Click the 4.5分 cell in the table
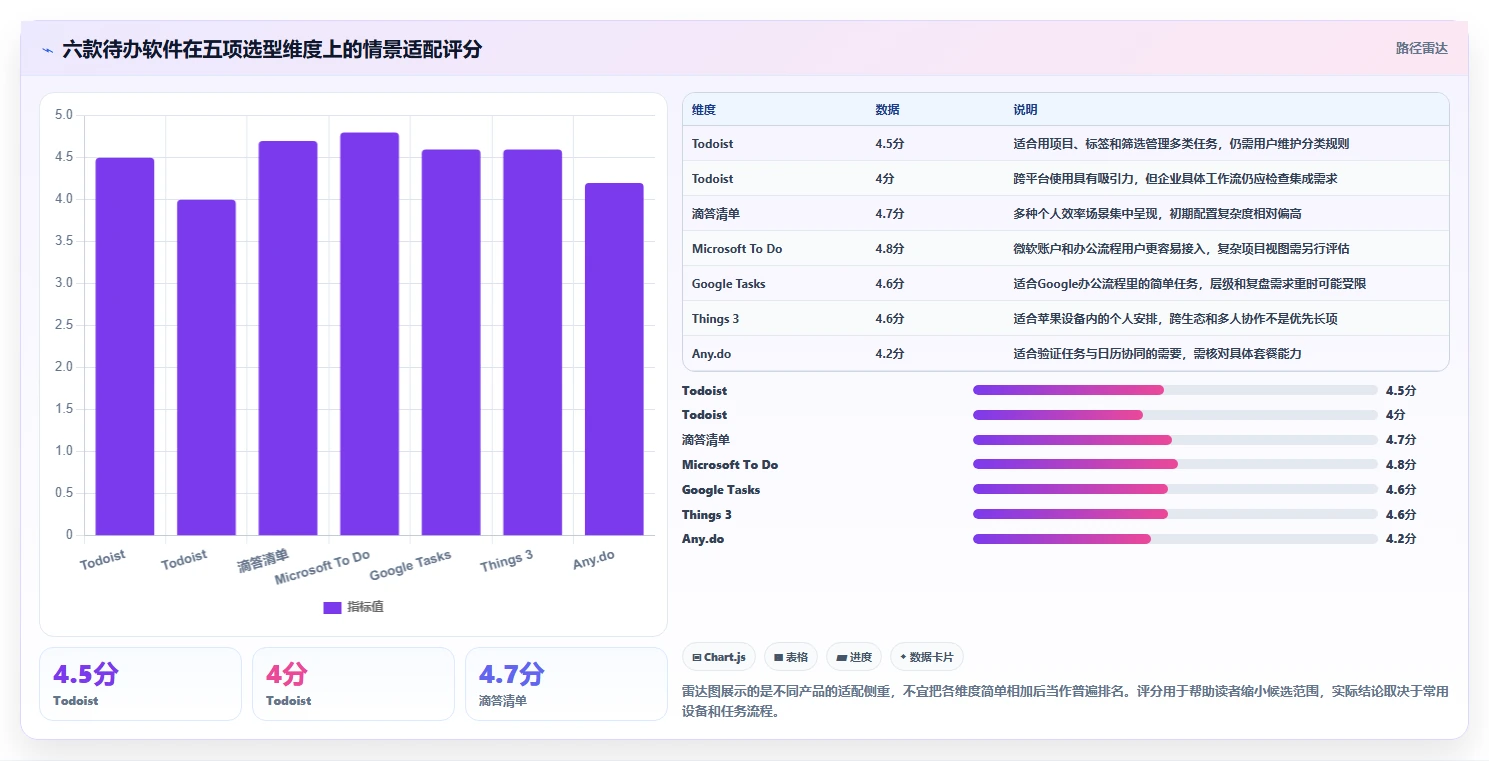Image resolution: width=1489 pixels, height=761 pixels. tap(890, 144)
